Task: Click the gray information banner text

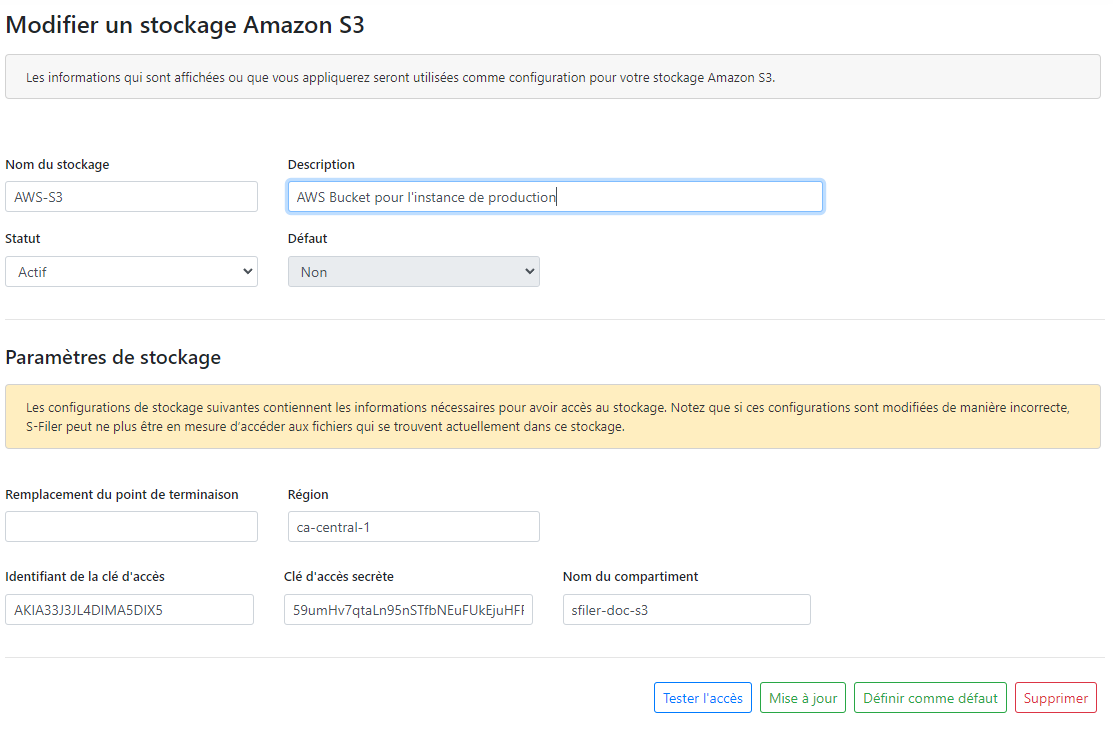Action: [x=400, y=77]
